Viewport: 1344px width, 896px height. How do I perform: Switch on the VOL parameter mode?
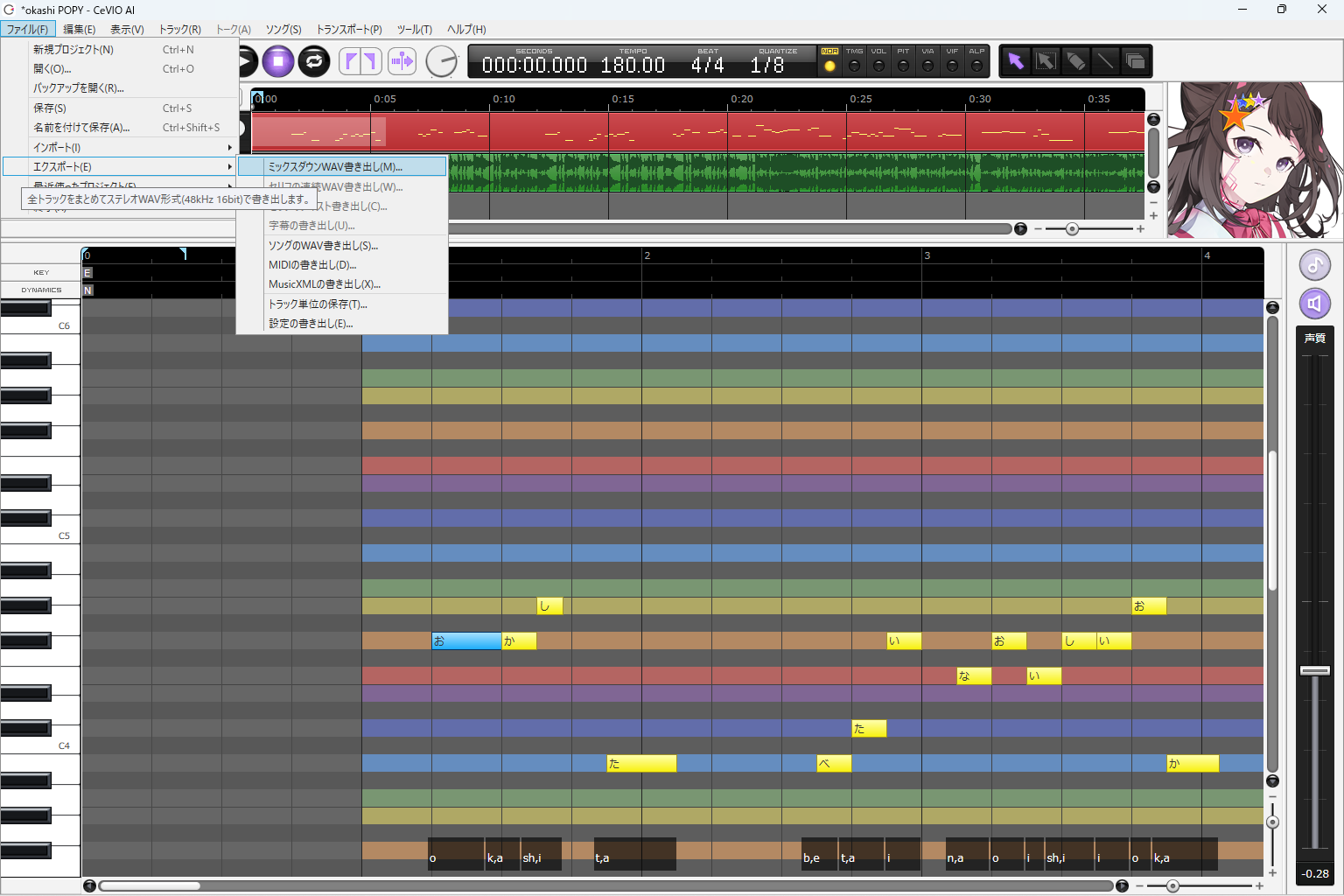click(878, 66)
